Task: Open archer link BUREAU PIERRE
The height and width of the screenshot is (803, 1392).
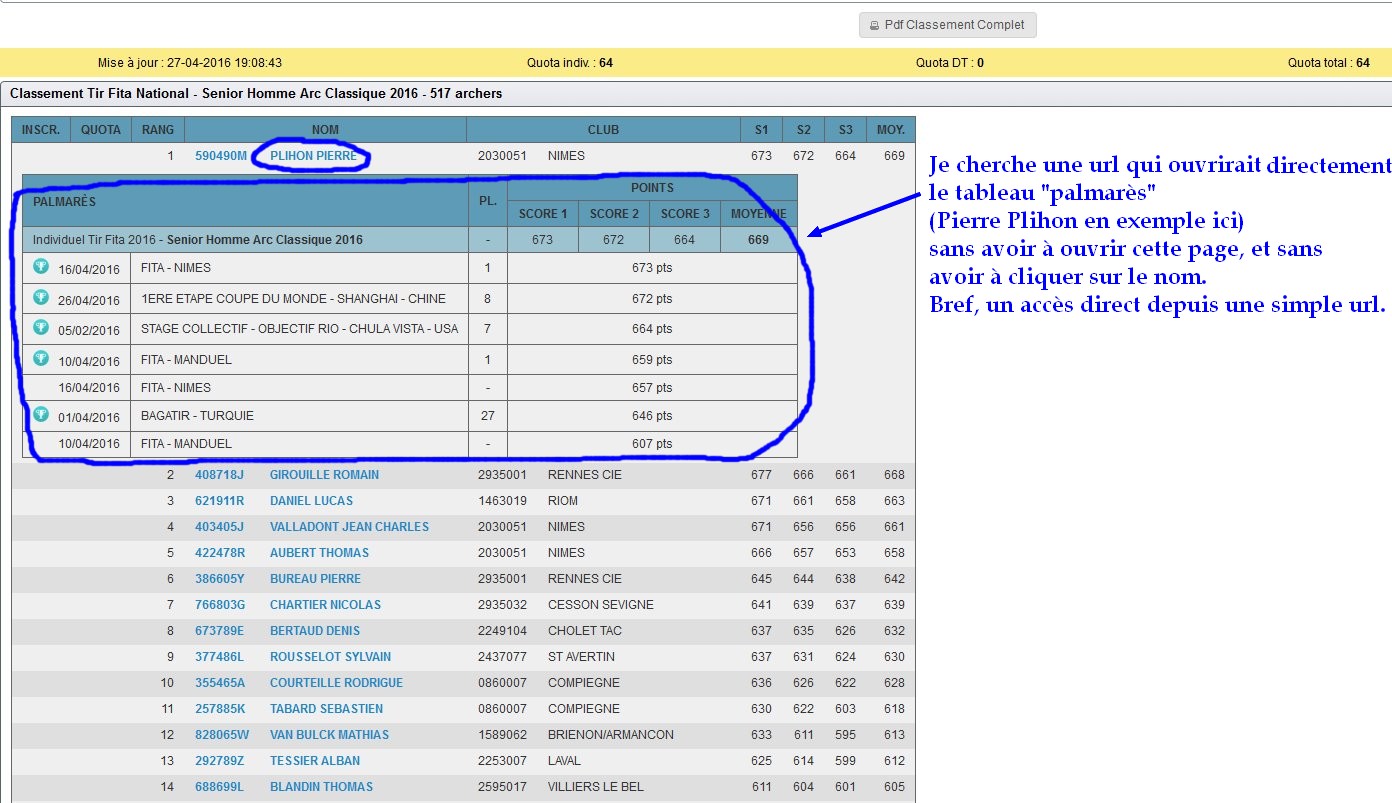Action: point(315,579)
